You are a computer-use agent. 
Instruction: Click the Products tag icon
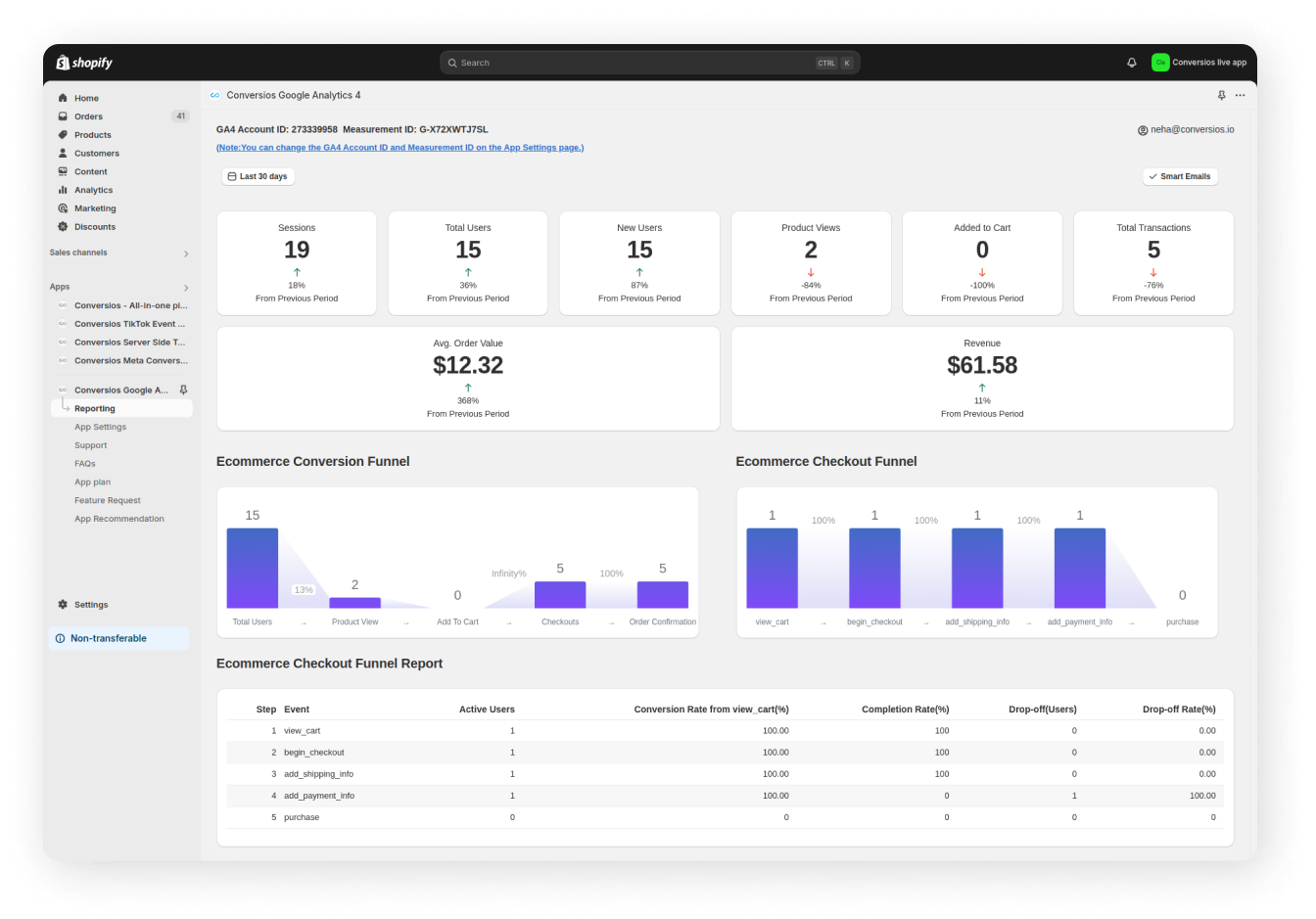click(63, 135)
